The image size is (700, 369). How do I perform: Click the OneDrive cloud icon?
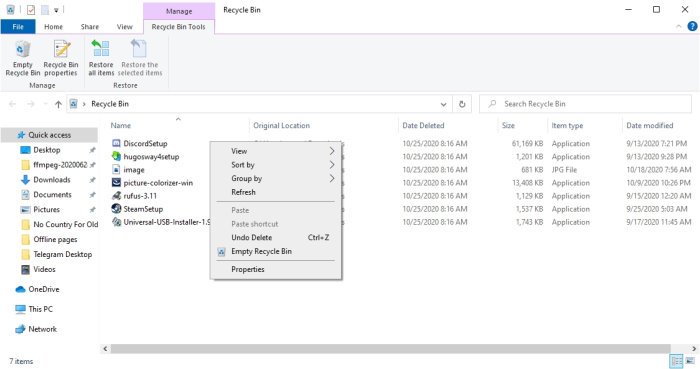pyautogui.click(x=21, y=289)
